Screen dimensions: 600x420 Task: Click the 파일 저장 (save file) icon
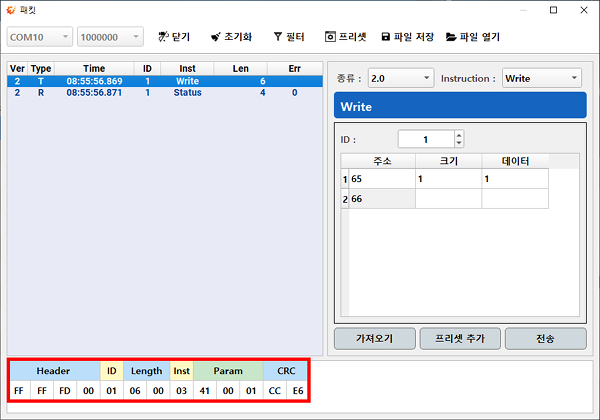pos(386,37)
